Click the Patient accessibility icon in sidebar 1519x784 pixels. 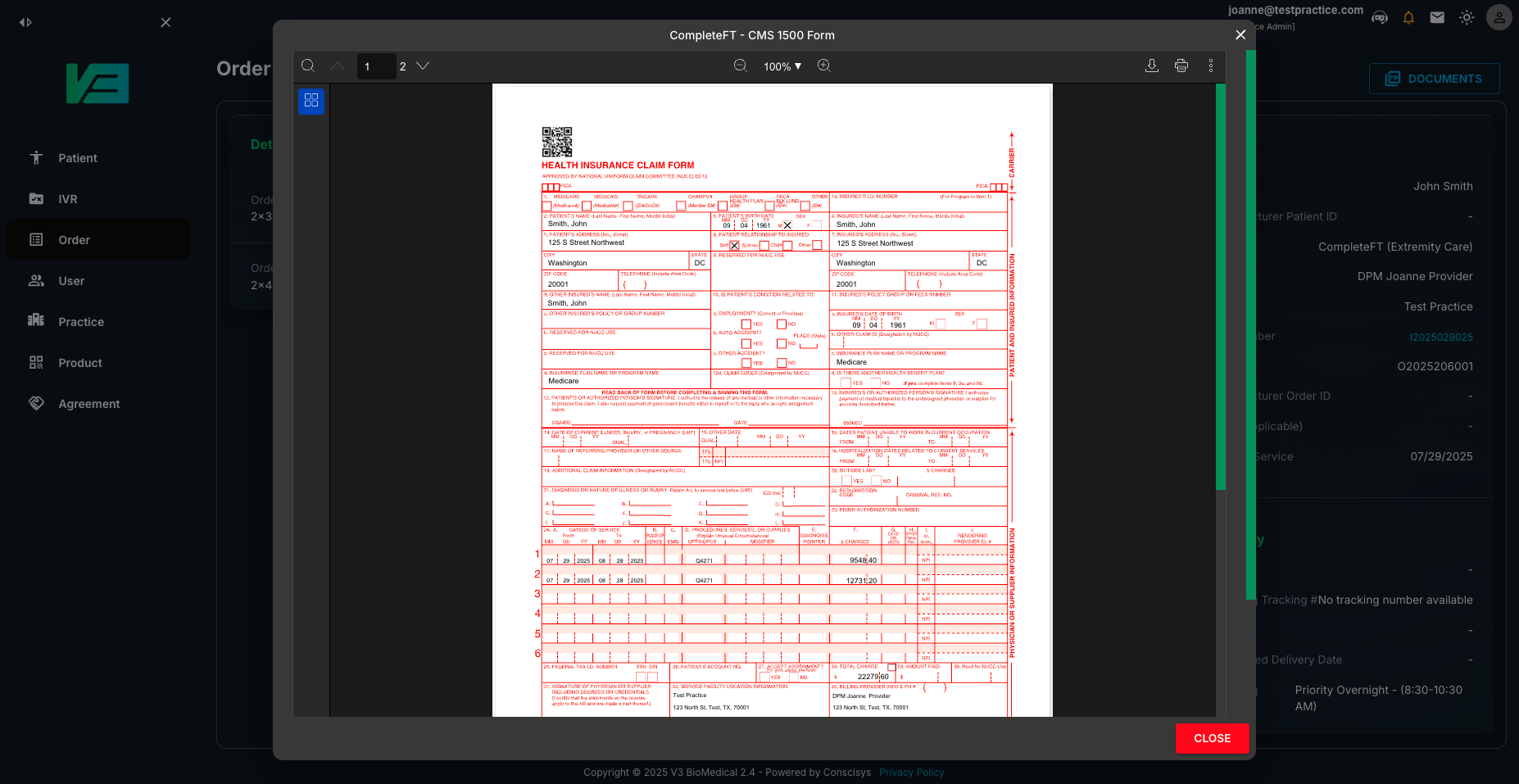pos(36,157)
